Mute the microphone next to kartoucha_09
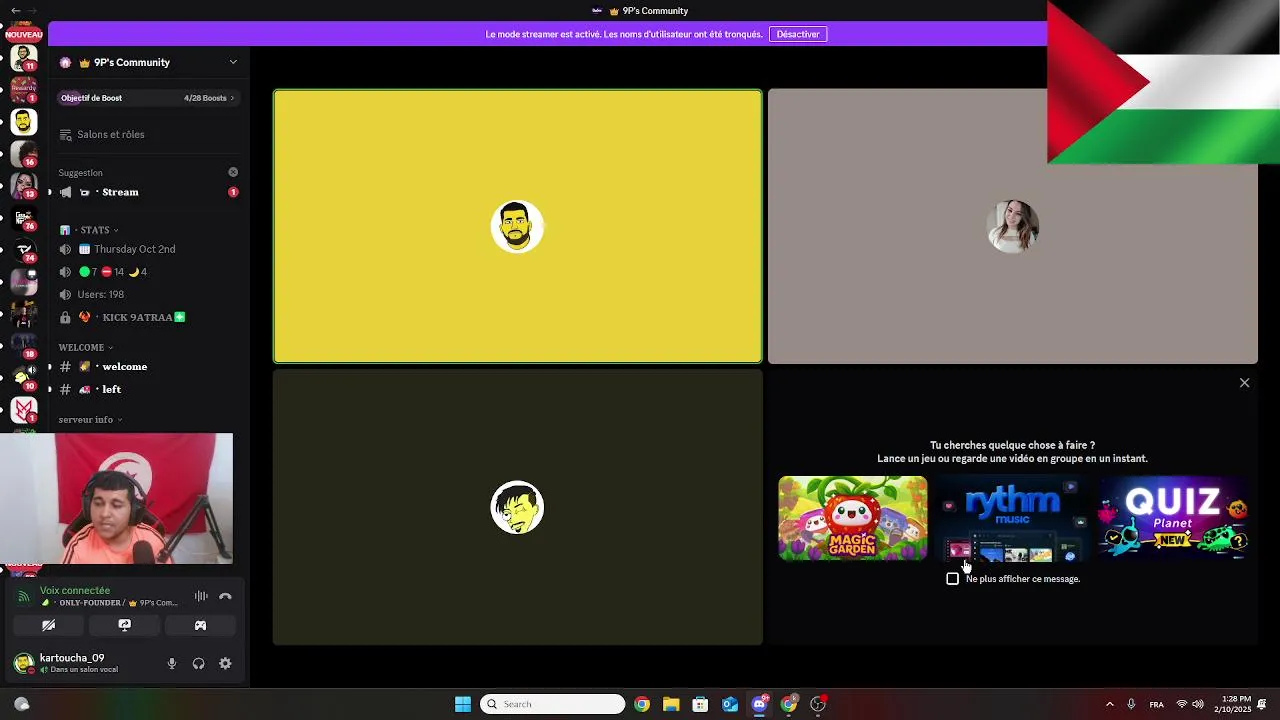The image size is (1280, 720). point(171,663)
